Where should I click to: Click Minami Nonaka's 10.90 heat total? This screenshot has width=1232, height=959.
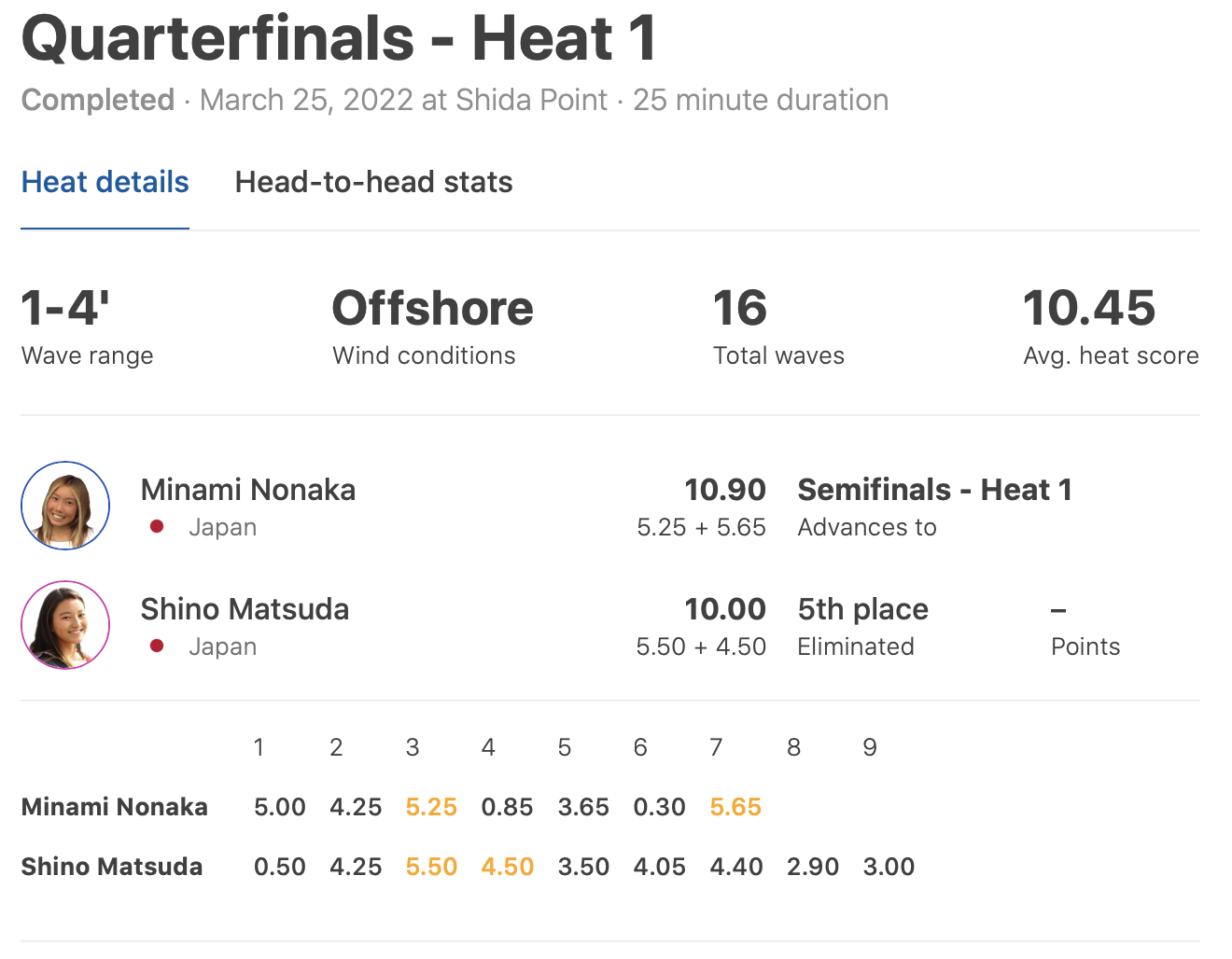(x=724, y=490)
